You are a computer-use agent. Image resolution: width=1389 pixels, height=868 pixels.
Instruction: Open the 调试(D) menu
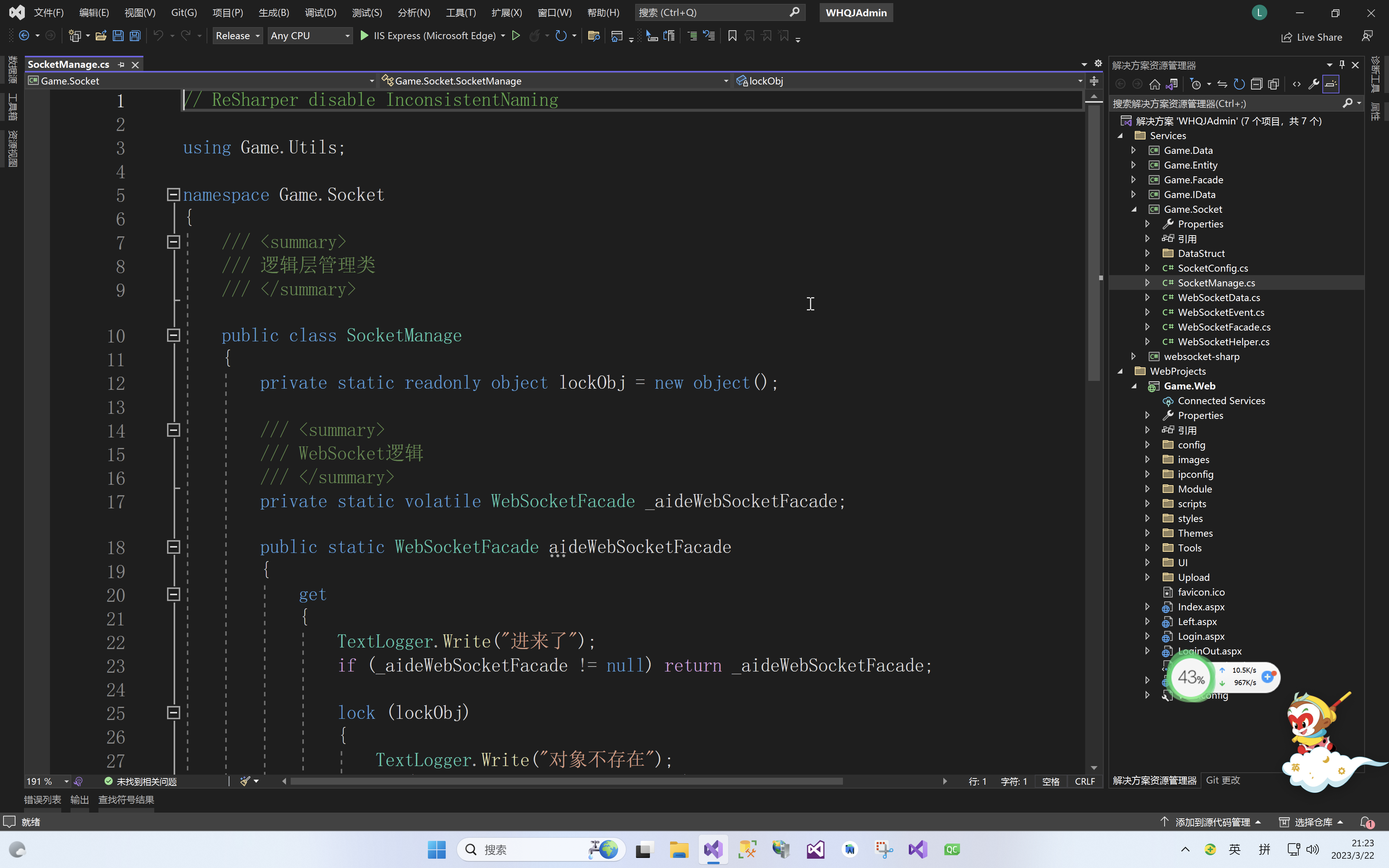(x=320, y=13)
